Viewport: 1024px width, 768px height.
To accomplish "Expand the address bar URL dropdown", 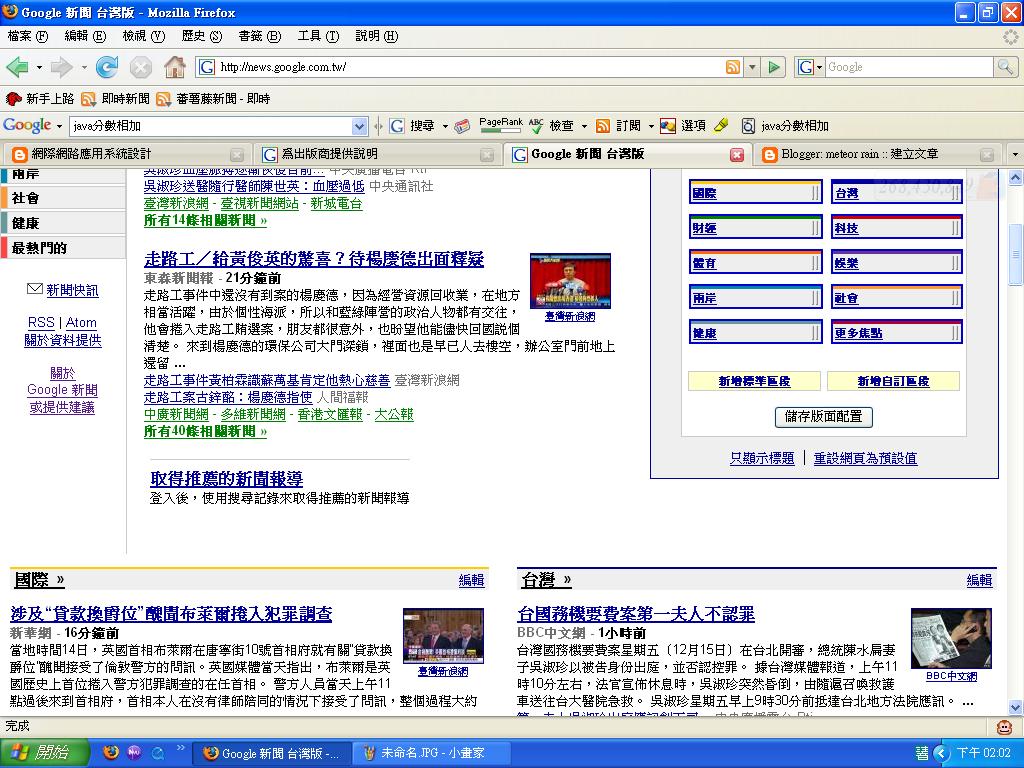I will tap(752, 67).
